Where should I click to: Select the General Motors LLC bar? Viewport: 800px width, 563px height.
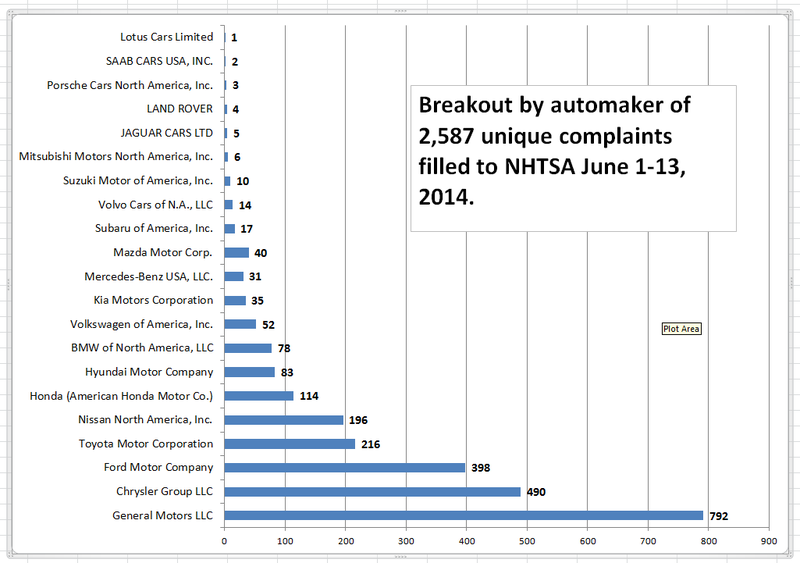pyautogui.click(x=463, y=516)
